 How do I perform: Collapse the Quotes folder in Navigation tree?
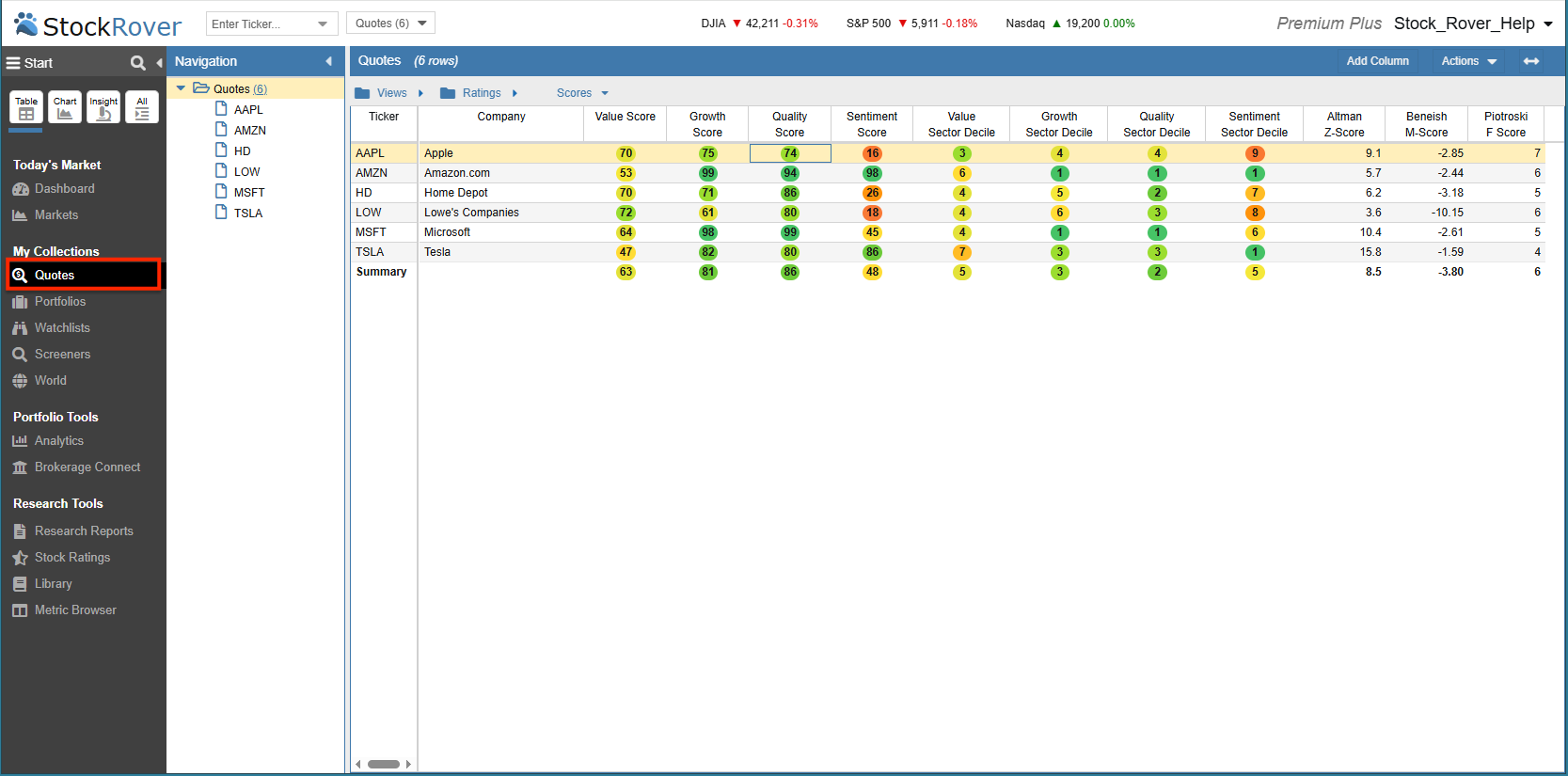181,88
